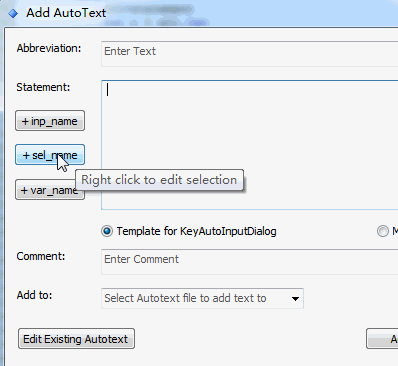Focus the Abbreviation text field
The height and width of the screenshot is (366, 398).
pos(249,54)
